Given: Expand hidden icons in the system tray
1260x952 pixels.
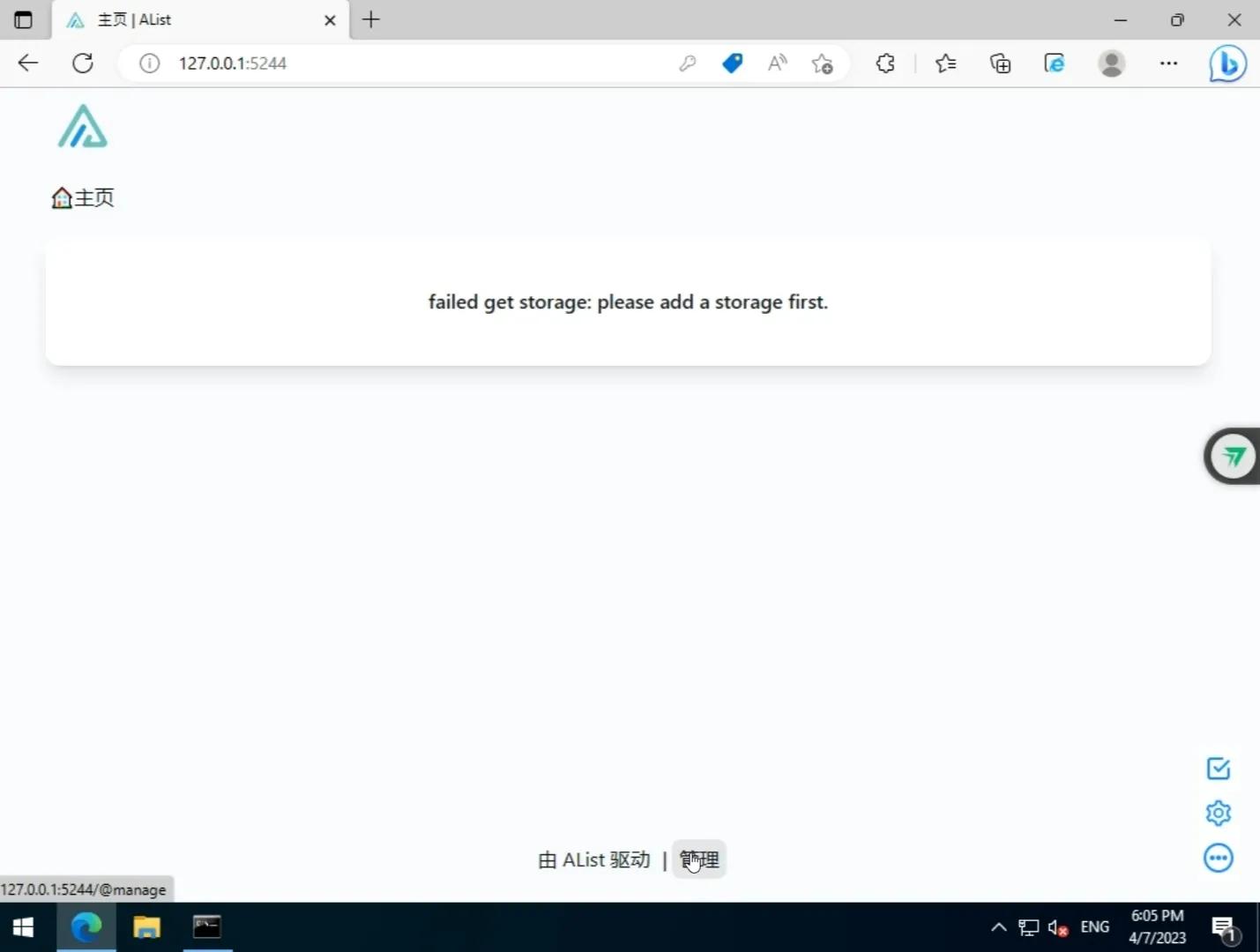Looking at the screenshot, I should 999,926.
